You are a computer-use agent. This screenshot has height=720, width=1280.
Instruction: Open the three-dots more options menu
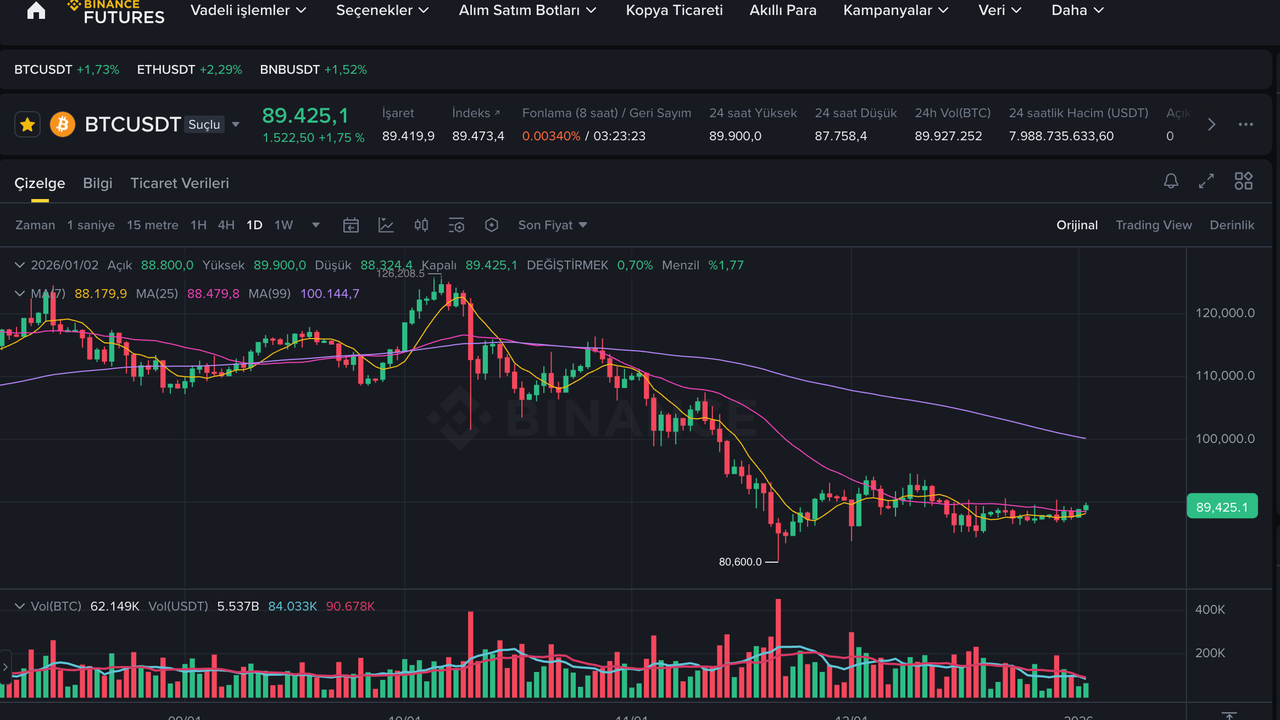pyautogui.click(x=1245, y=124)
